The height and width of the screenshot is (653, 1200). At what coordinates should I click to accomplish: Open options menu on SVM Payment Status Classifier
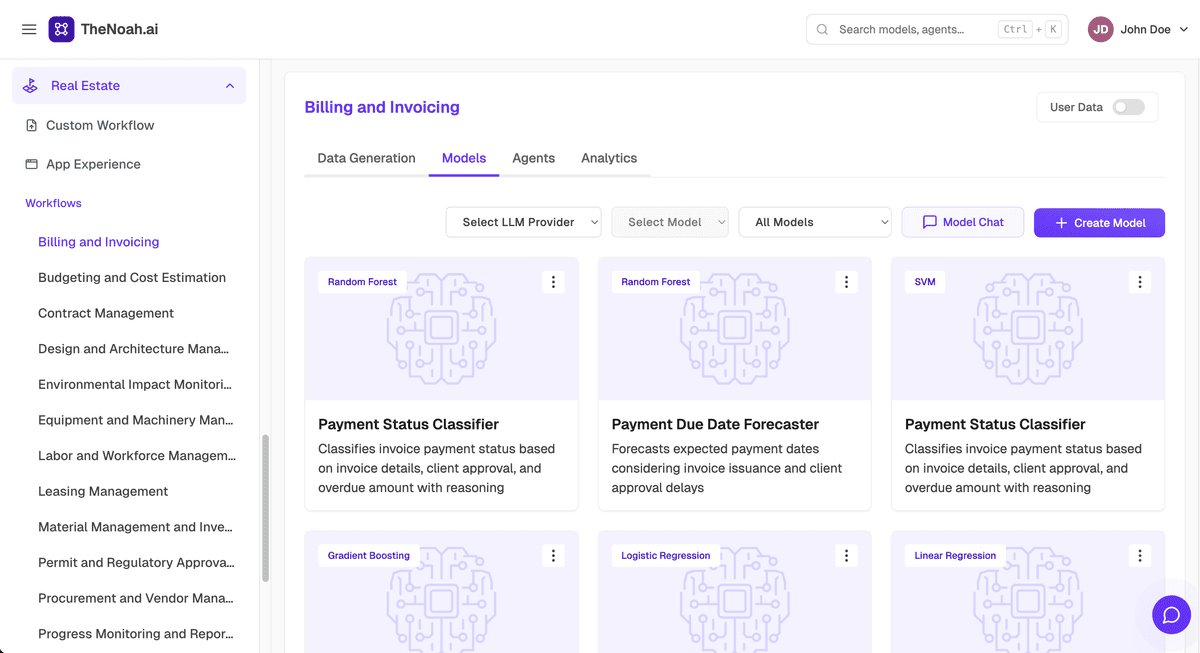1140,282
